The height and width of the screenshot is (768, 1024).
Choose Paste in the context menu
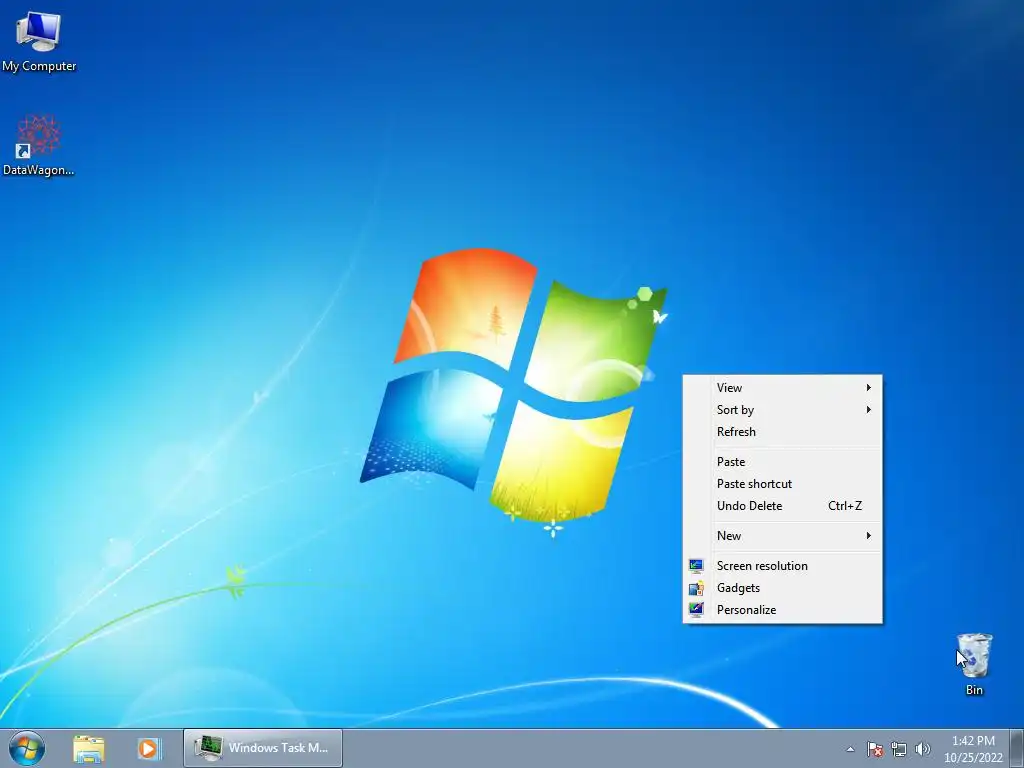782,462
